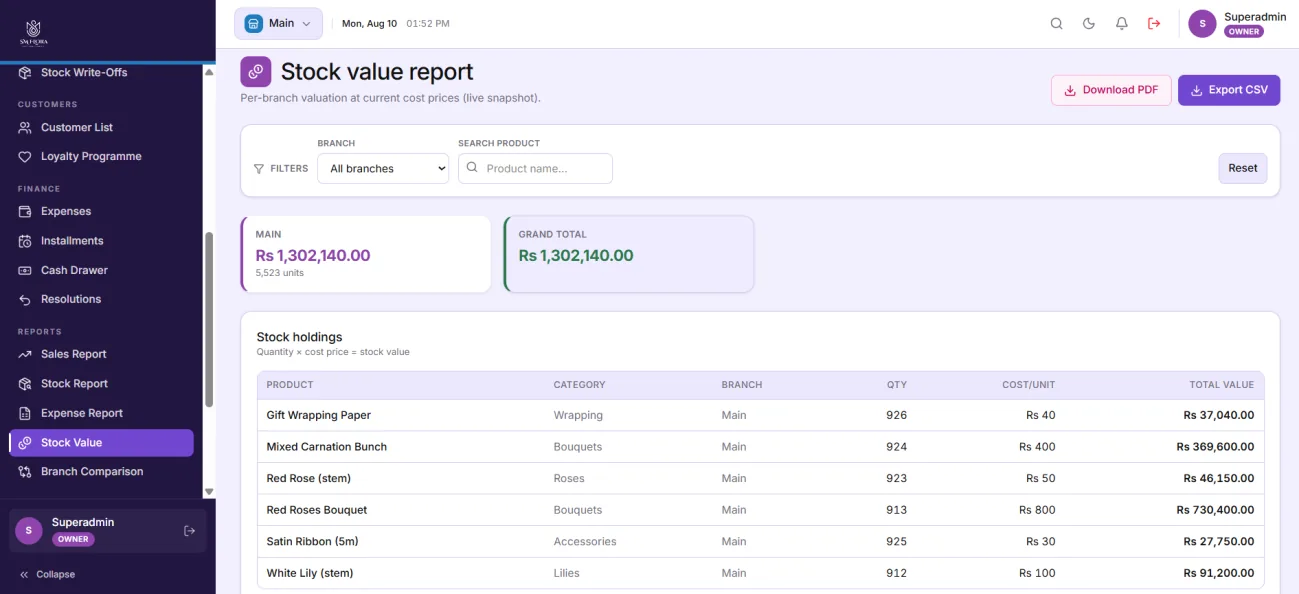This screenshot has height=594, width=1299.
Task: Click the CATEGORY column header
Action: click(x=580, y=385)
